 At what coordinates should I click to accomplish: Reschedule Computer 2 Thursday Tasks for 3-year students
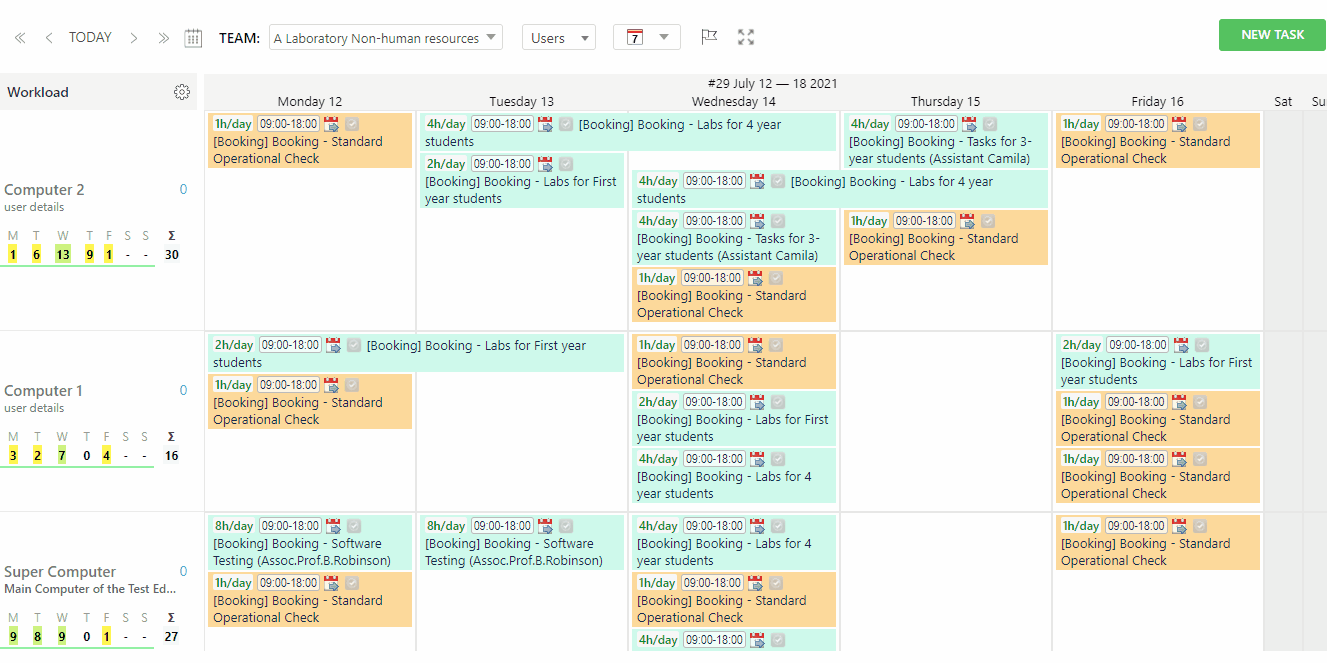(969, 124)
